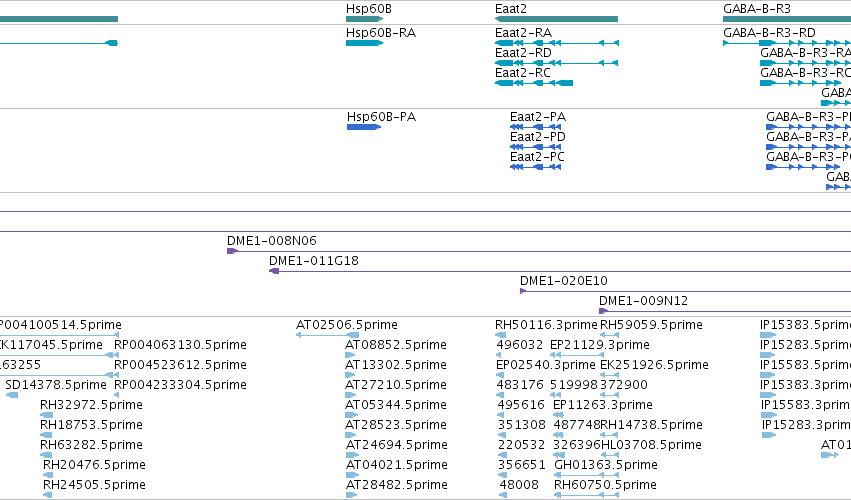
Task: Select the Eaat2-RD transcript feature
Action: (x=556, y=63)
